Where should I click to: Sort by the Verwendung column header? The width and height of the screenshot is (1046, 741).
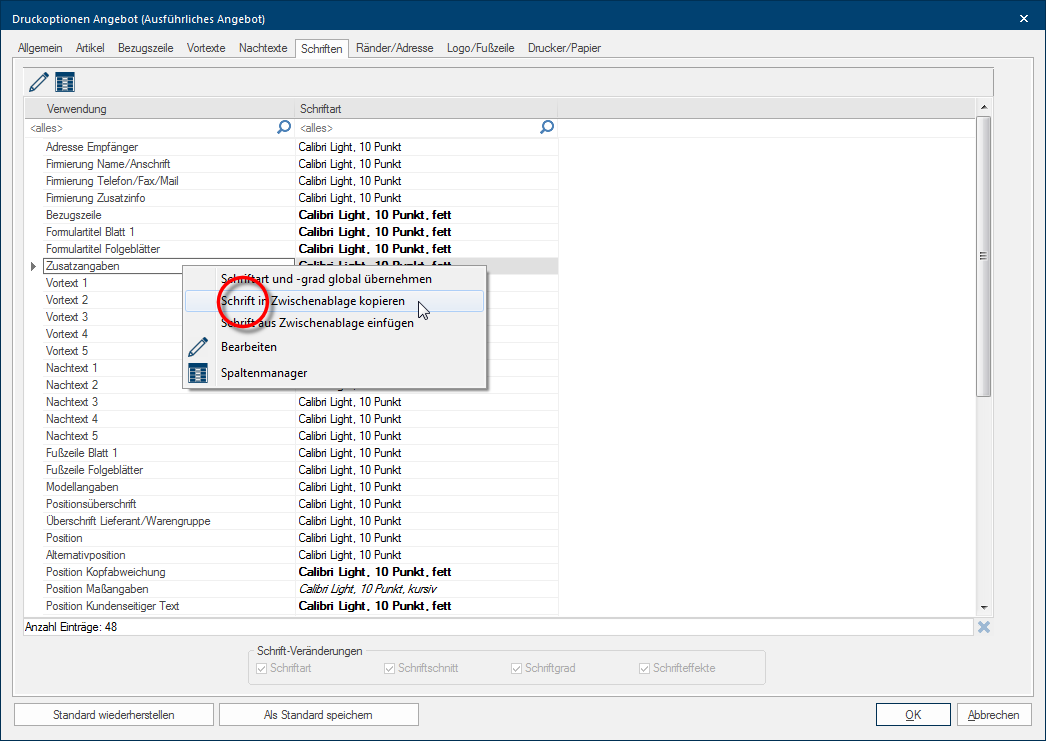[160, 108]
